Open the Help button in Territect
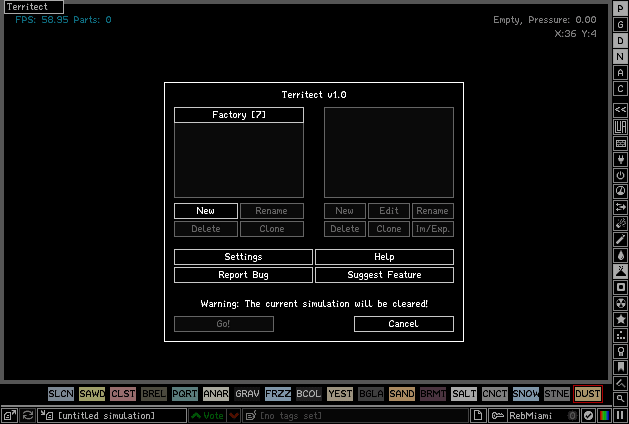629x424 pixels. pos(384,257)
